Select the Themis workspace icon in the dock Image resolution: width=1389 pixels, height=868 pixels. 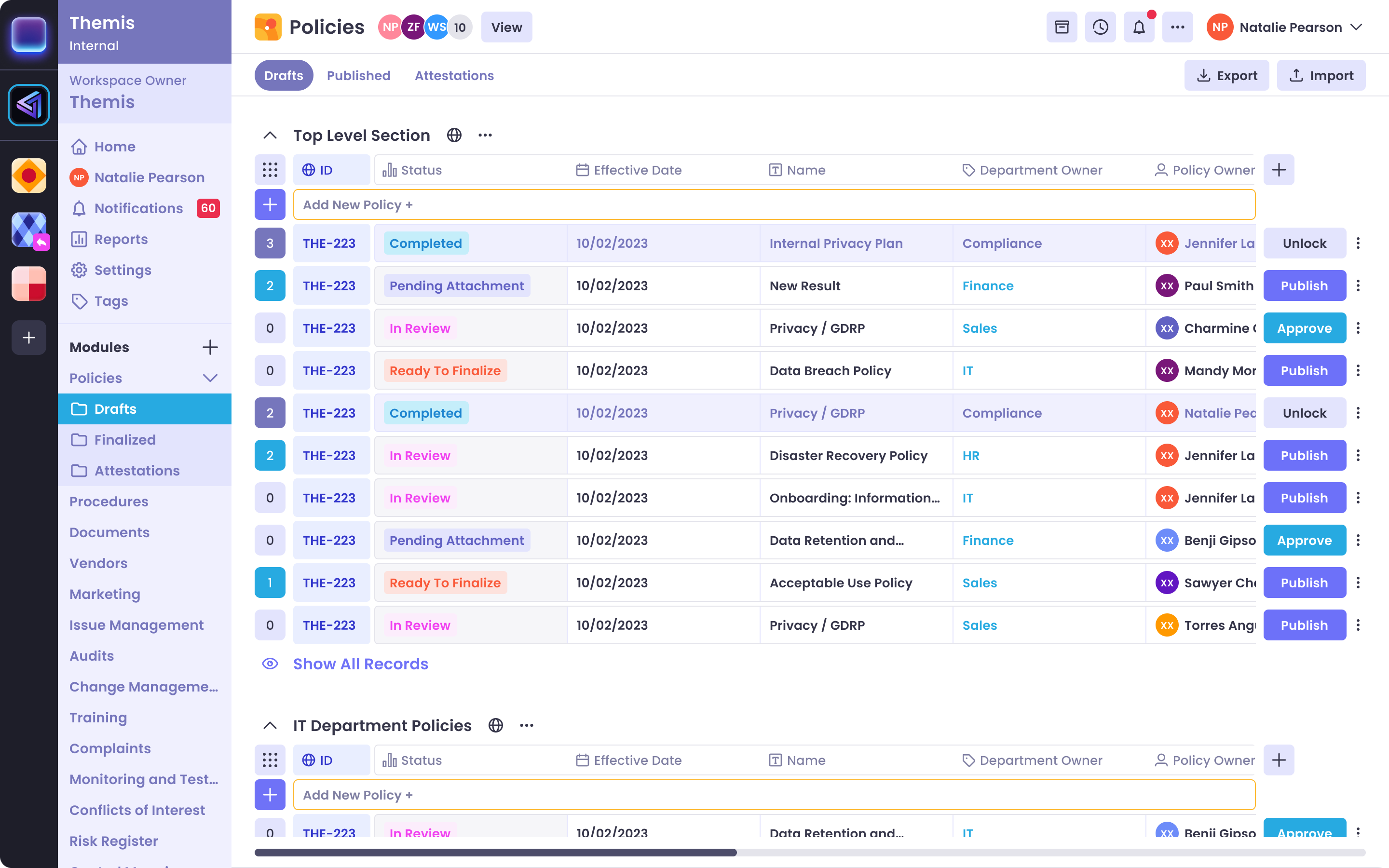click(x=29, y=105)
